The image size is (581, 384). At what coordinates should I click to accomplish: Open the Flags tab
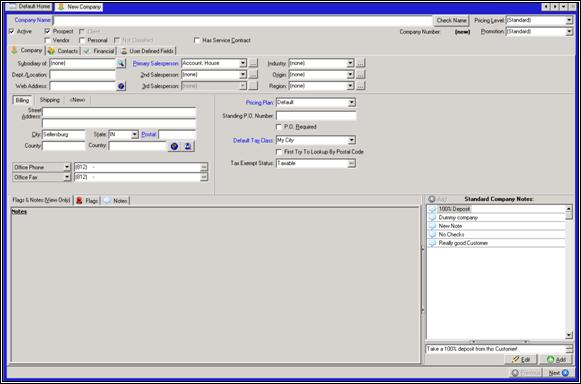87,201
